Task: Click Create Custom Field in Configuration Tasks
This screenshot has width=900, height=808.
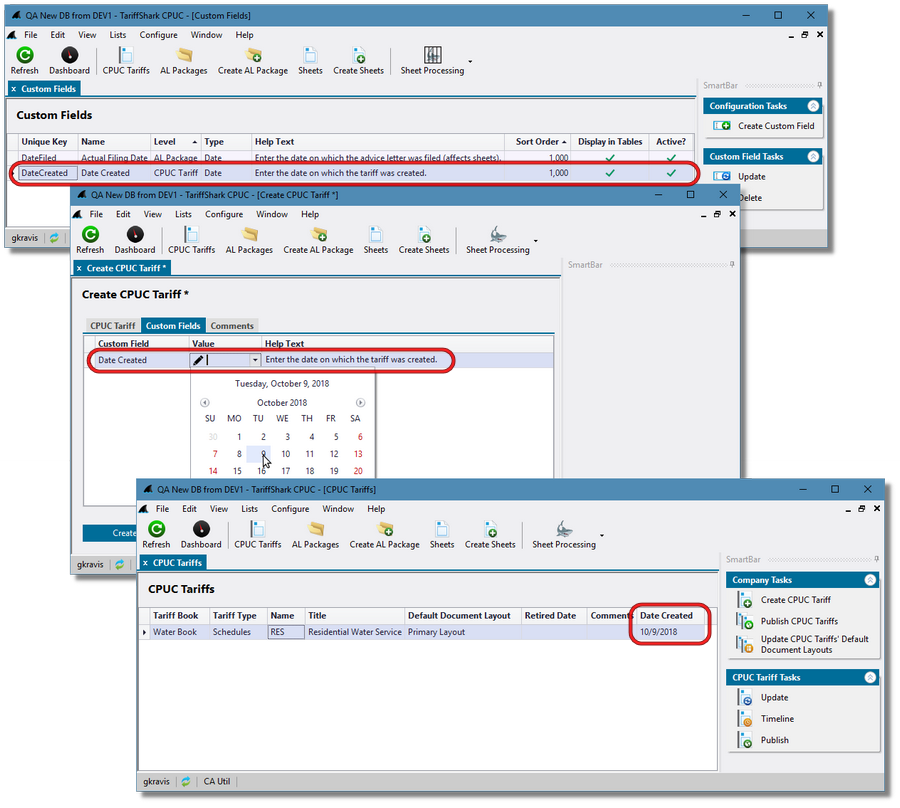Action: tap(763, 126)
